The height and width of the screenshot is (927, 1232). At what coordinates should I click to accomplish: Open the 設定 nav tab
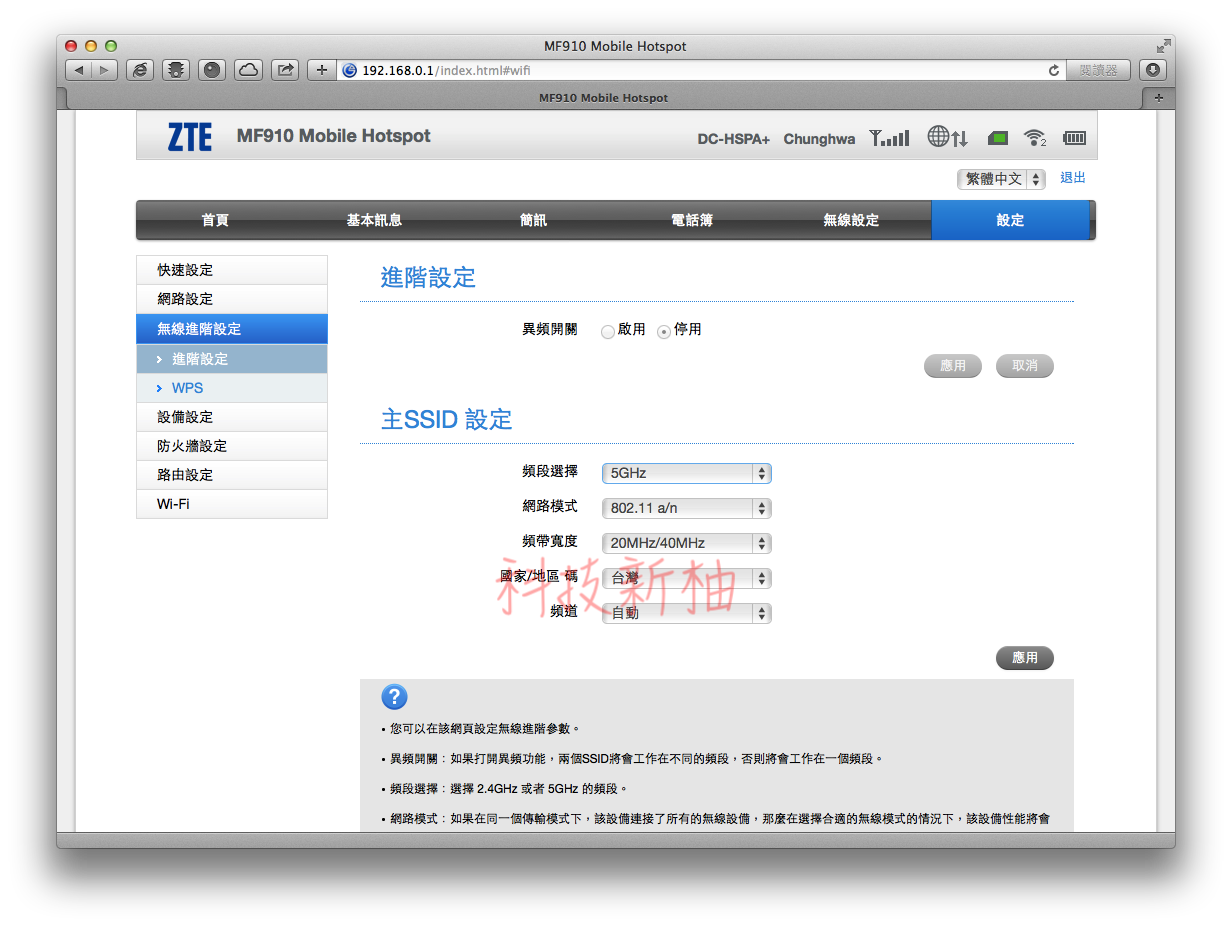click(1010, 220)
